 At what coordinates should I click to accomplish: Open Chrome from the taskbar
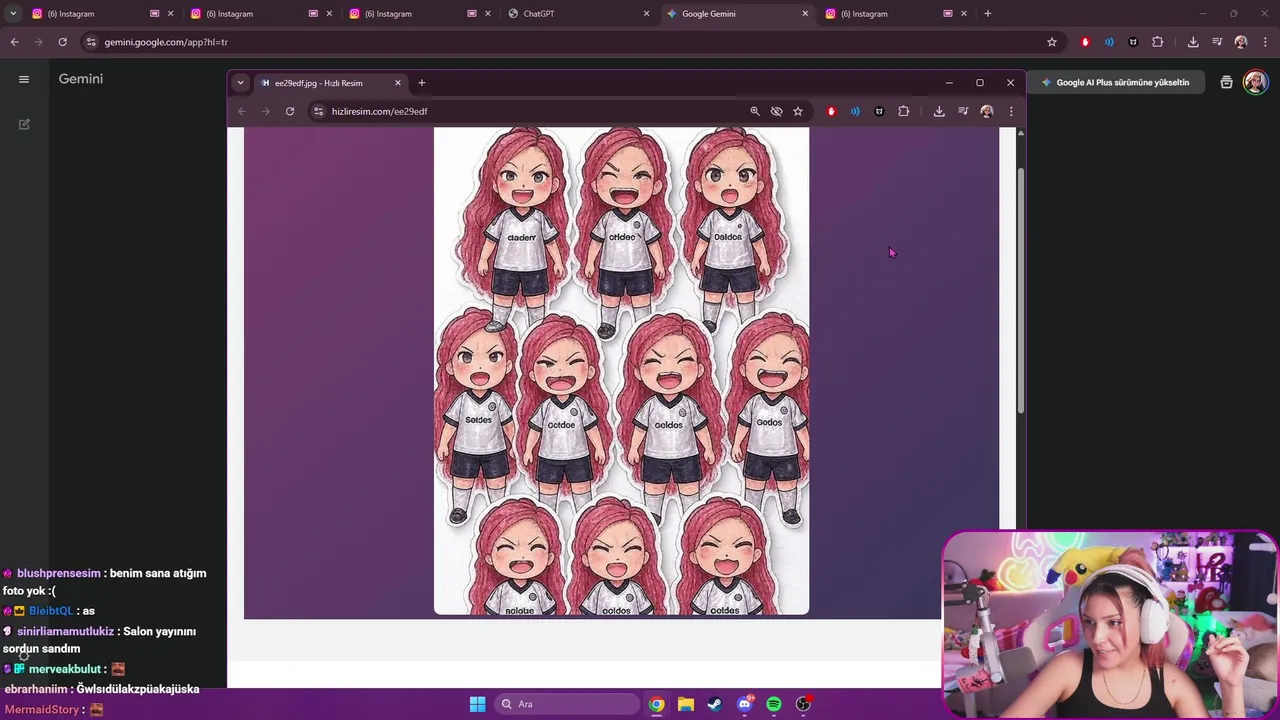(x=656, y=704)
